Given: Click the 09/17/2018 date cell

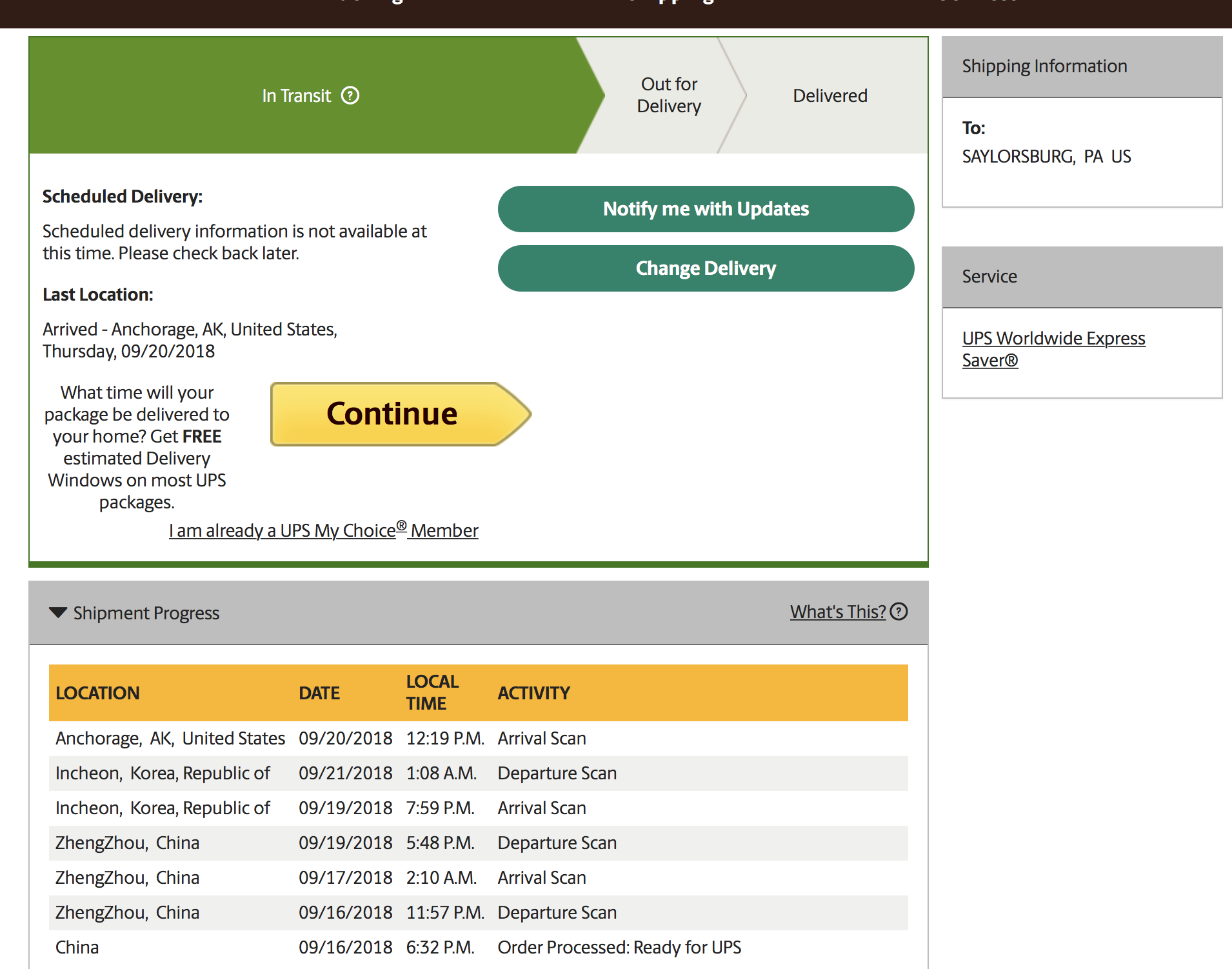Looking at the screenshot, I should (x=346, y=878).
